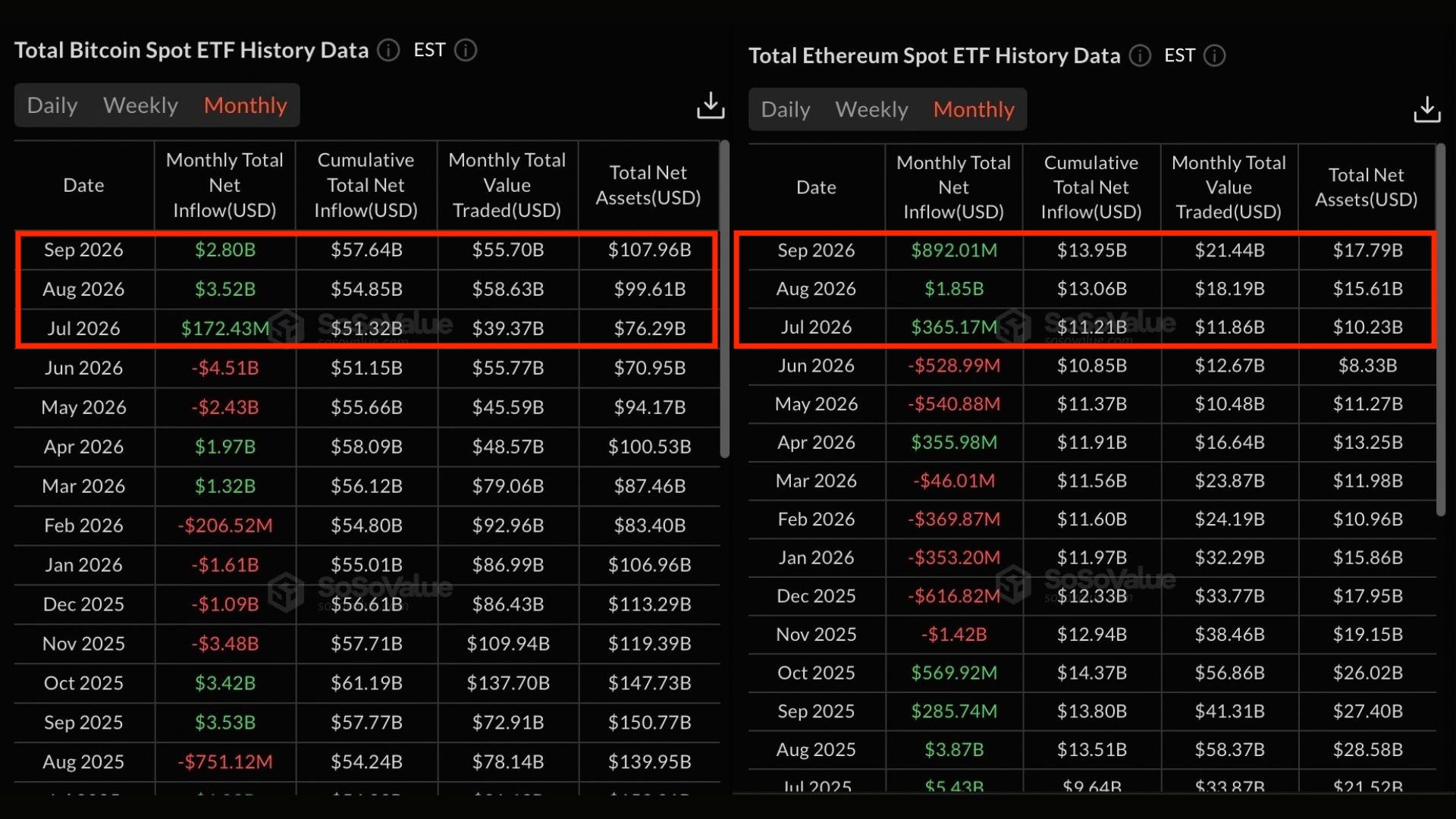
Task: Open info icon beside Bitcoin EST label
Action: click(x=466, y=50)
